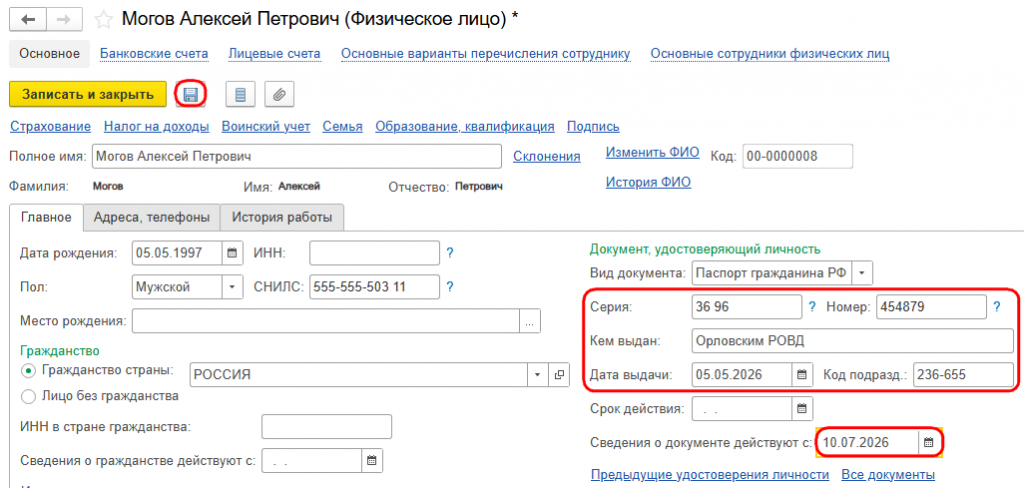Open the Подпись link
Viewport: 1024px width, 488px height.
pyautogui.click(x=593, y=127)
